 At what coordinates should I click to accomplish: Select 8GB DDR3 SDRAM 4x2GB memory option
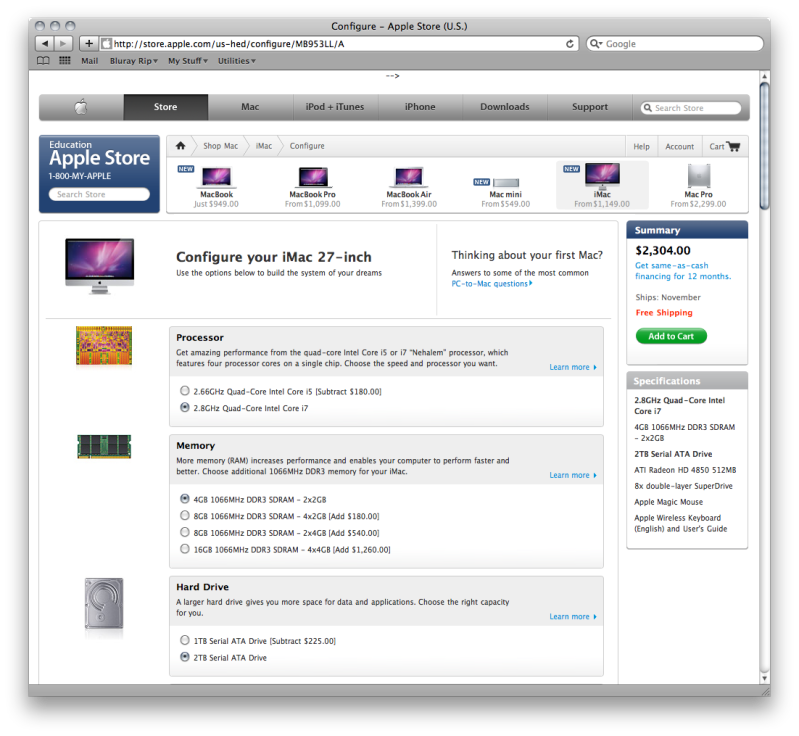click(x=185, y=515)
